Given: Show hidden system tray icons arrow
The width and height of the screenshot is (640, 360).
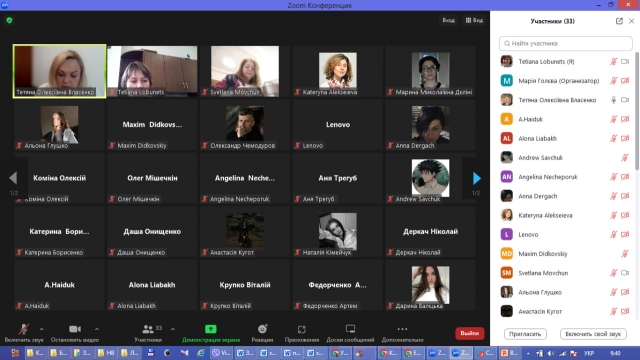Looking at the screenshot, I should point(528,353).
